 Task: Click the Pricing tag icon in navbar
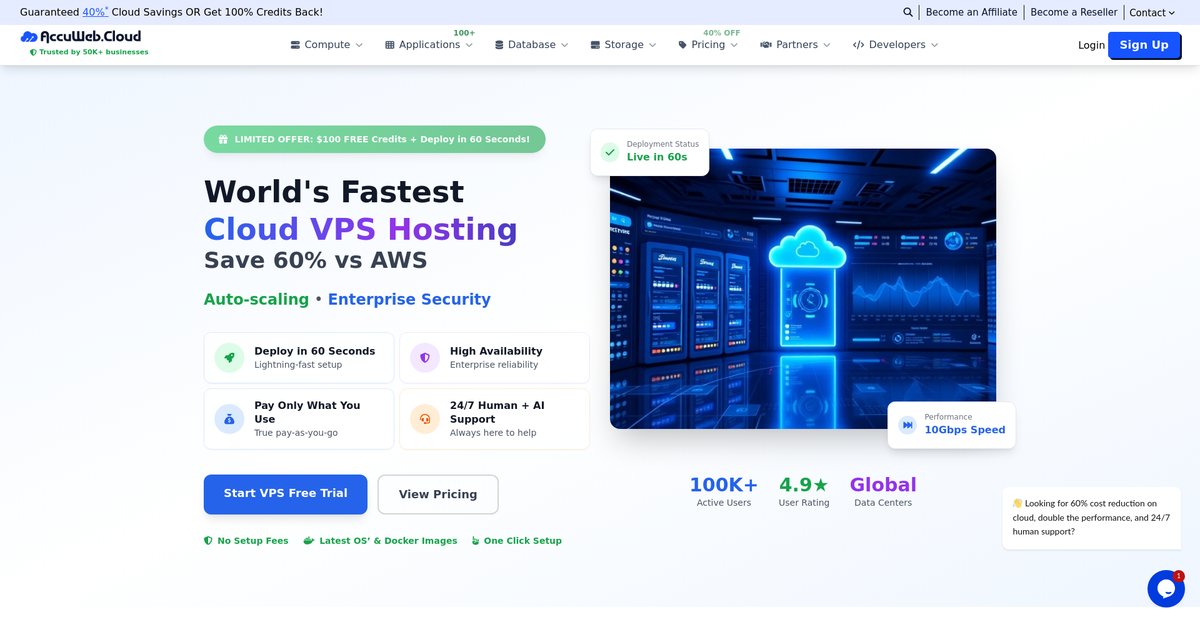682,45
